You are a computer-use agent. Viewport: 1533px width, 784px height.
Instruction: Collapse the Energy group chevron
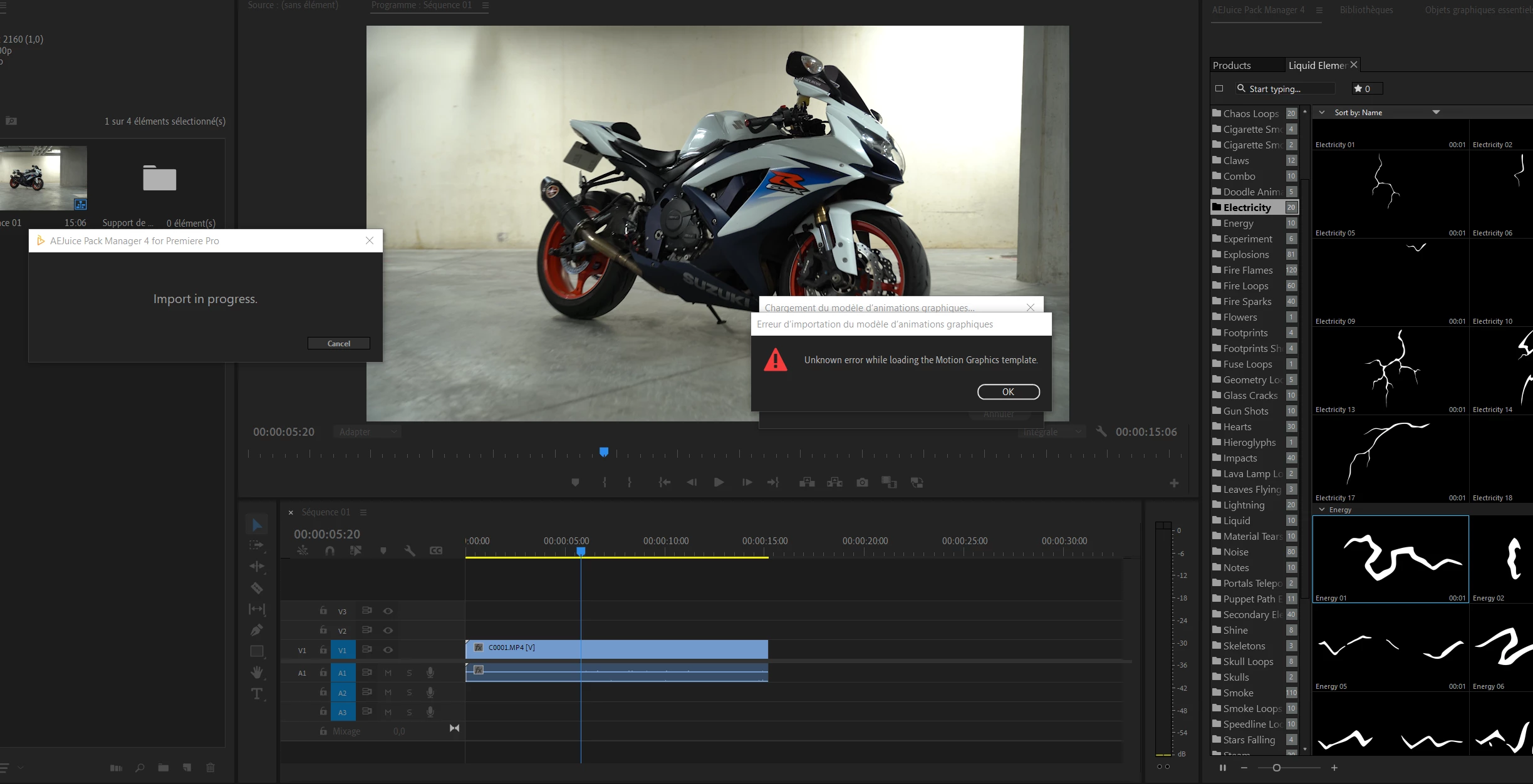click(x=1322, y=510)
